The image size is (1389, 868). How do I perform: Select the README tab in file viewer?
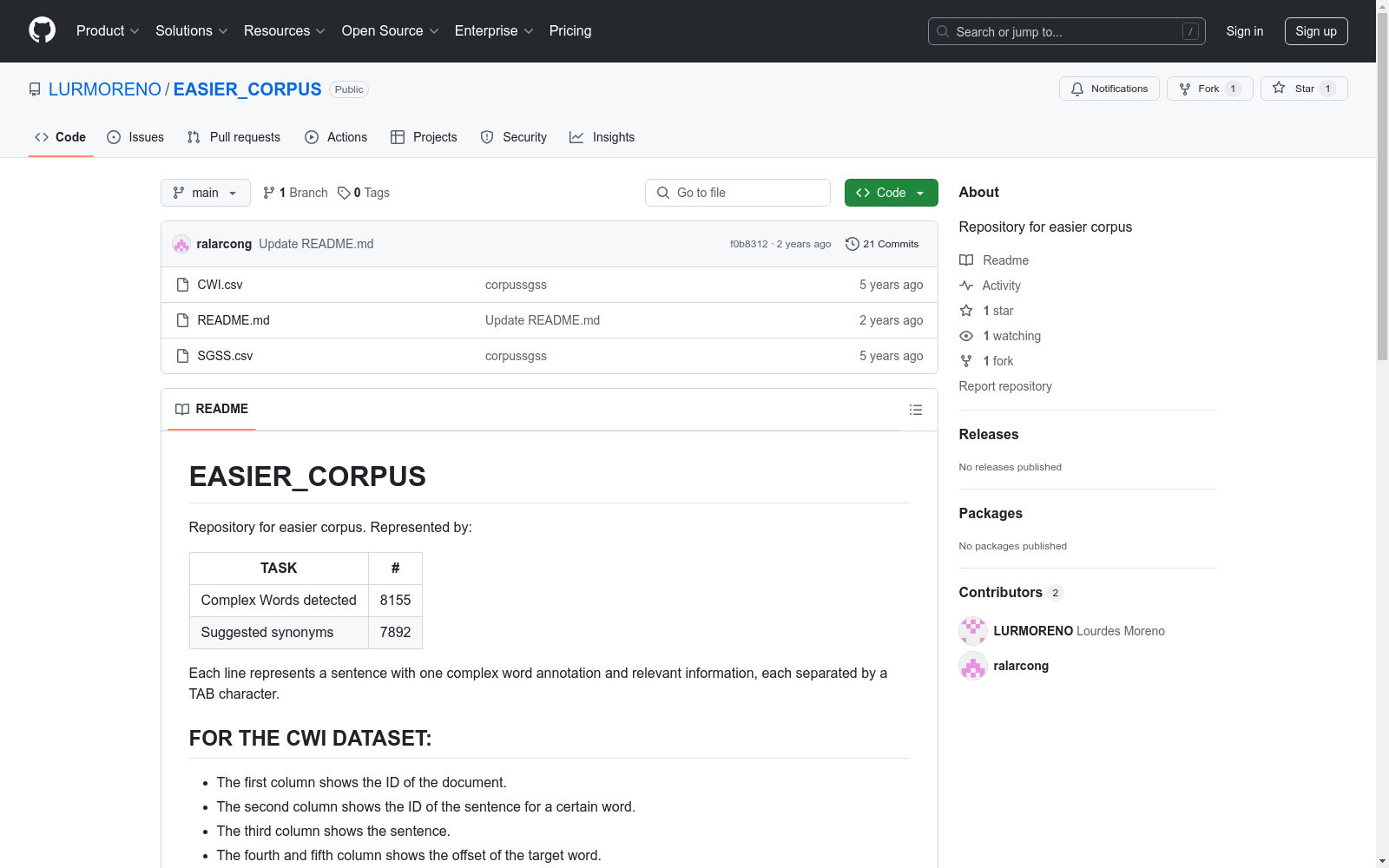tap(212, 409)
